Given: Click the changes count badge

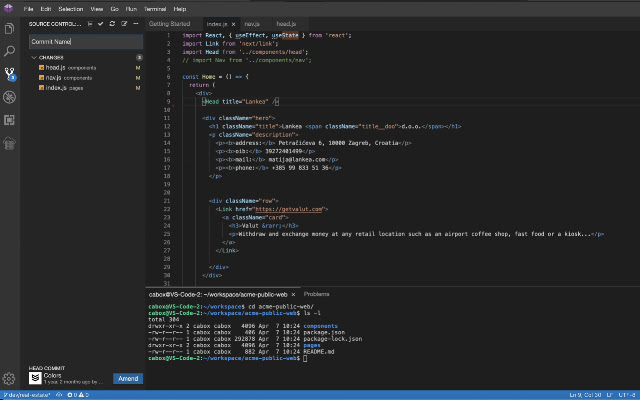Looking at the screenshot, I should (x=139, y=58).
